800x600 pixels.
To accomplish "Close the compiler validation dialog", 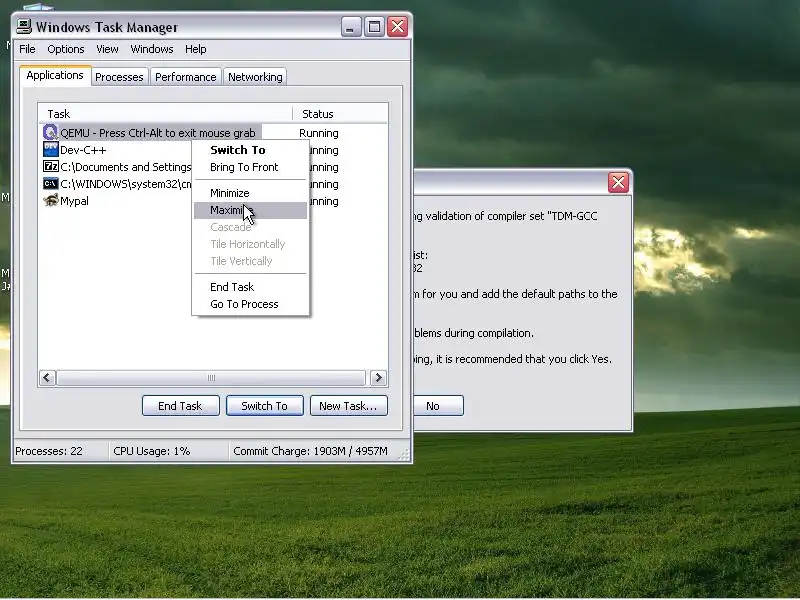I will coord(618,182).
